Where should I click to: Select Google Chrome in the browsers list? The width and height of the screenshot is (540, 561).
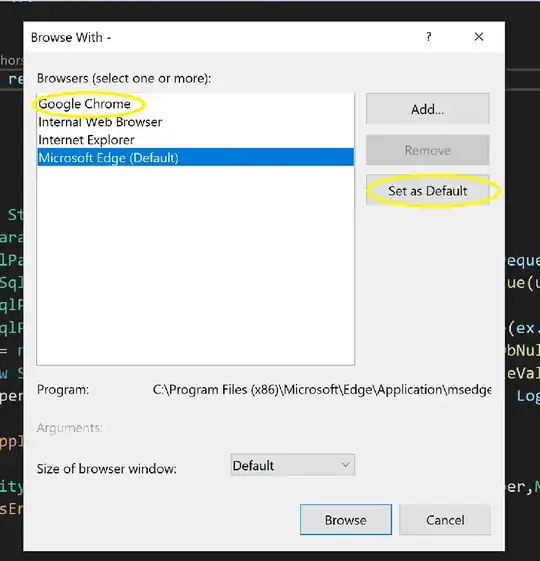pyautogui.click(x=195, y=104)
